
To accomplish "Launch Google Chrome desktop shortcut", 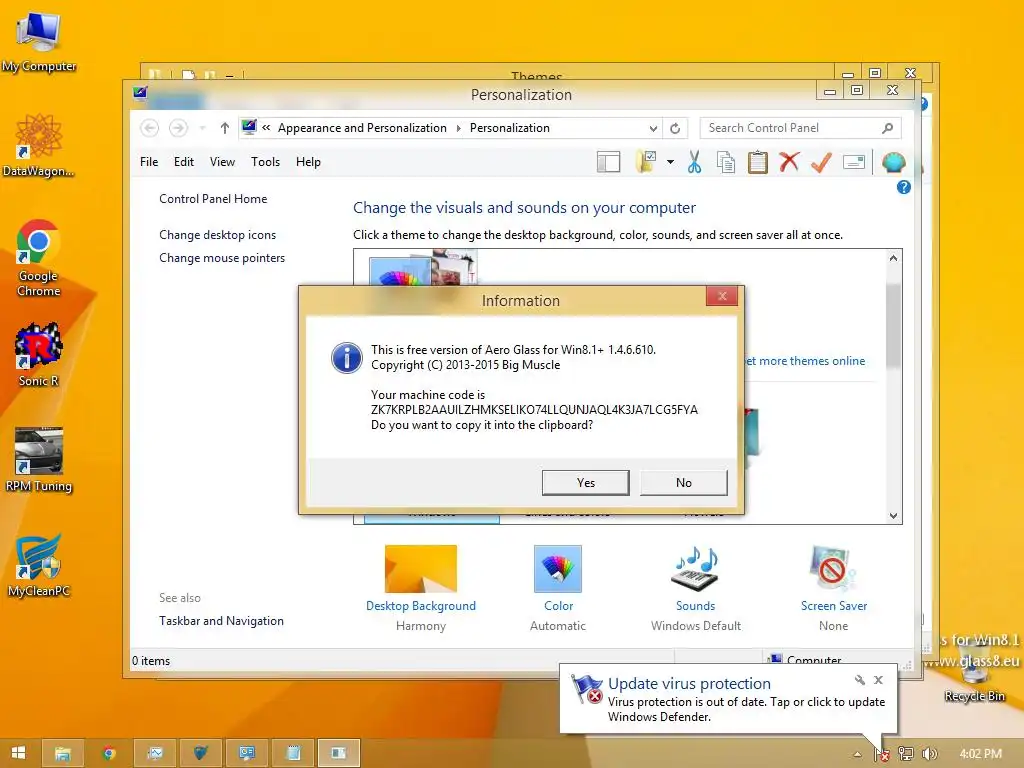I will (x=39, y=258).
